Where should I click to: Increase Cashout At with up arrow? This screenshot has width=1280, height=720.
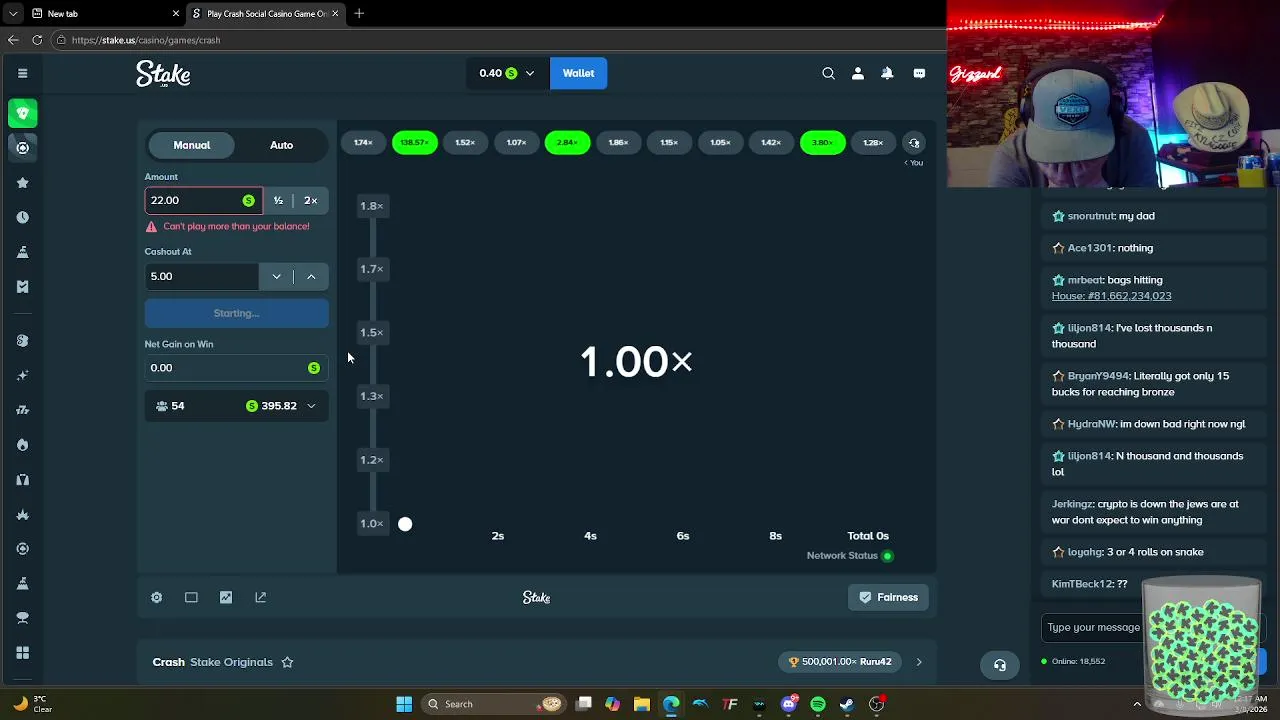[311, 276]
